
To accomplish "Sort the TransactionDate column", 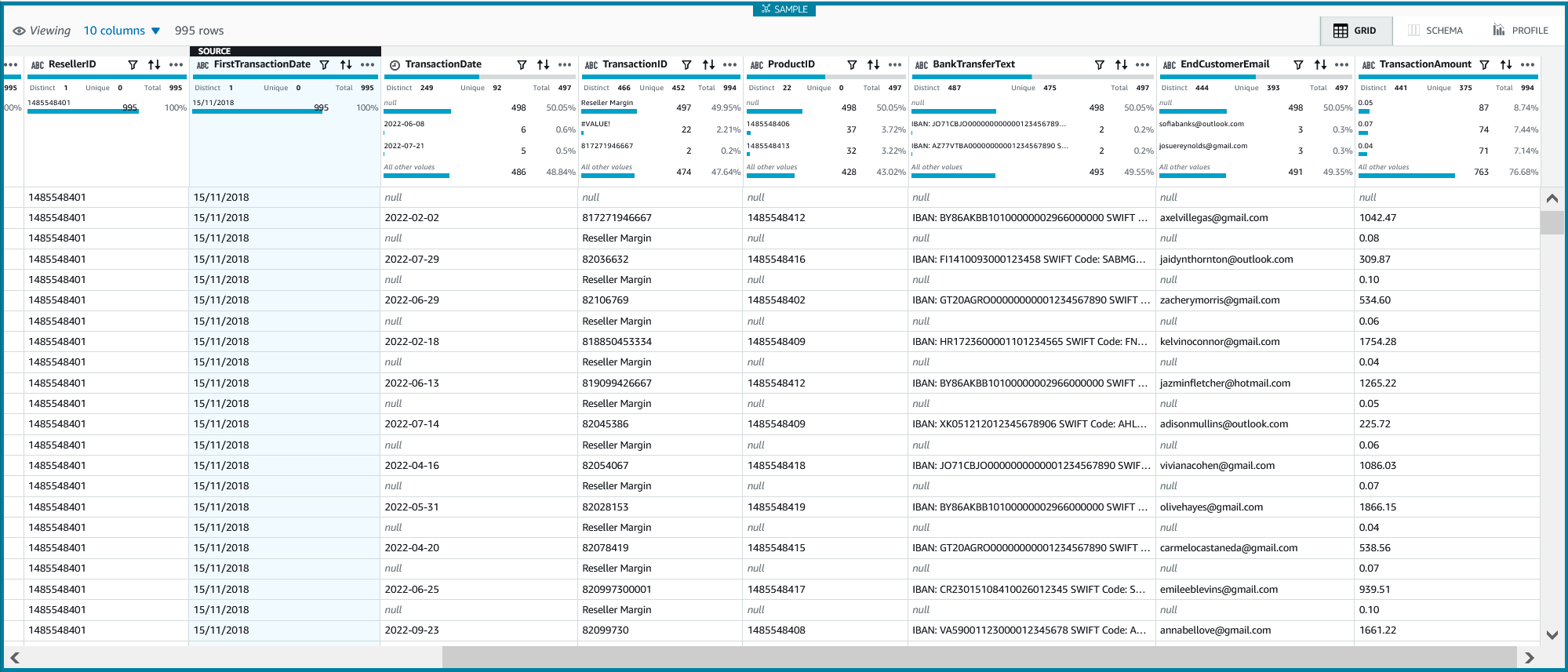I will coord(543,65).
